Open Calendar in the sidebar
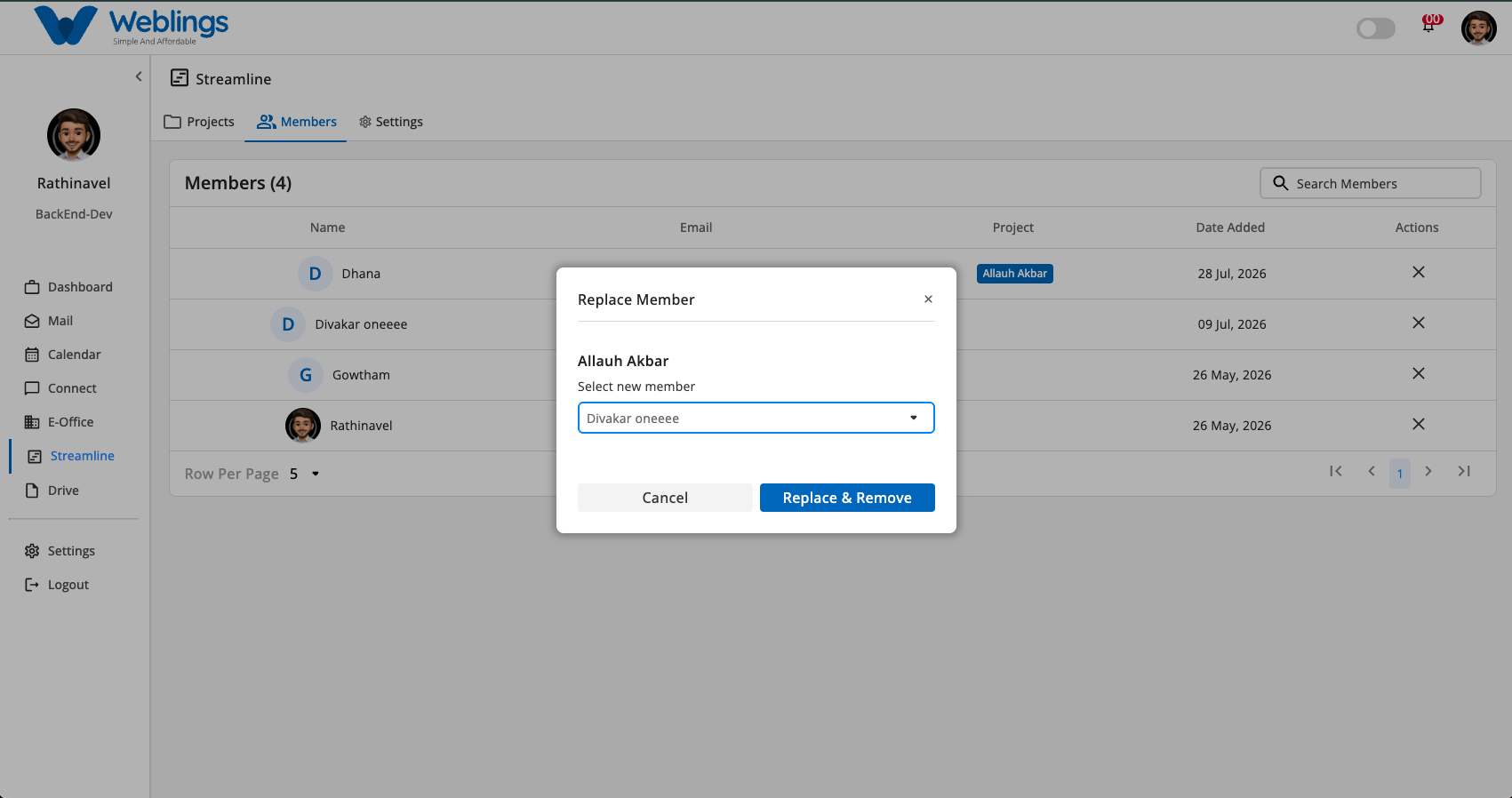Viewport: 1512px width, 798px height. click(x=63, y=355)
